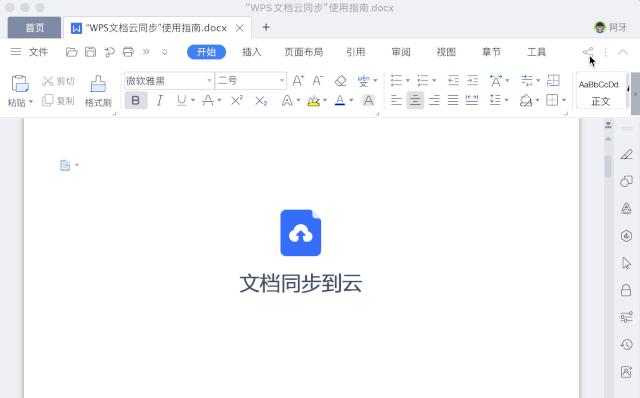The width and height of the screenshot is (640, 398).
Task: Switch to the 开始 ribbon tab
Action: point(206,52)
